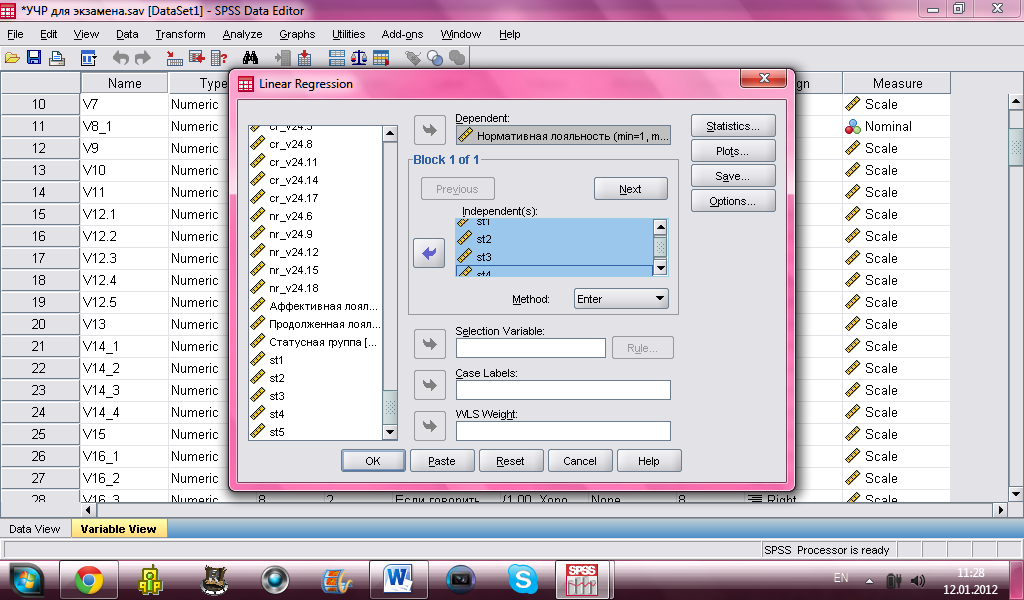Open the Recall recent dialogs icon

(88, 58)
